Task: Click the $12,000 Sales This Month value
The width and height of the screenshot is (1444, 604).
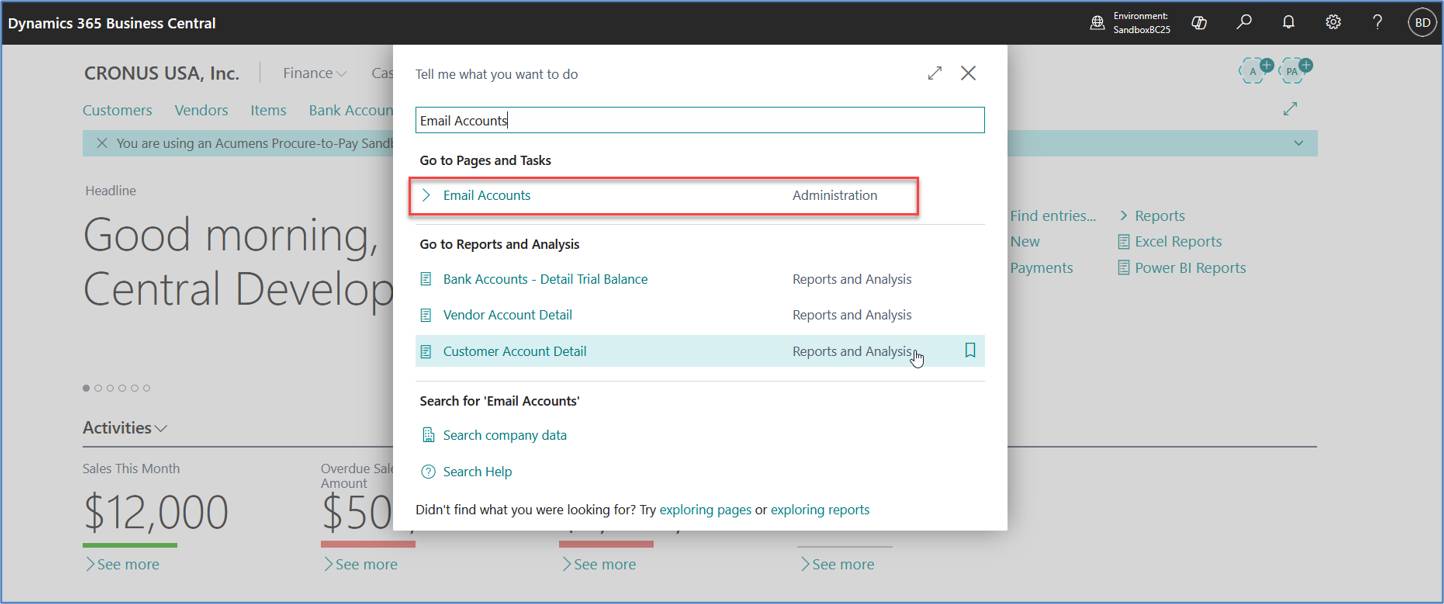Action: coord(156,513)
